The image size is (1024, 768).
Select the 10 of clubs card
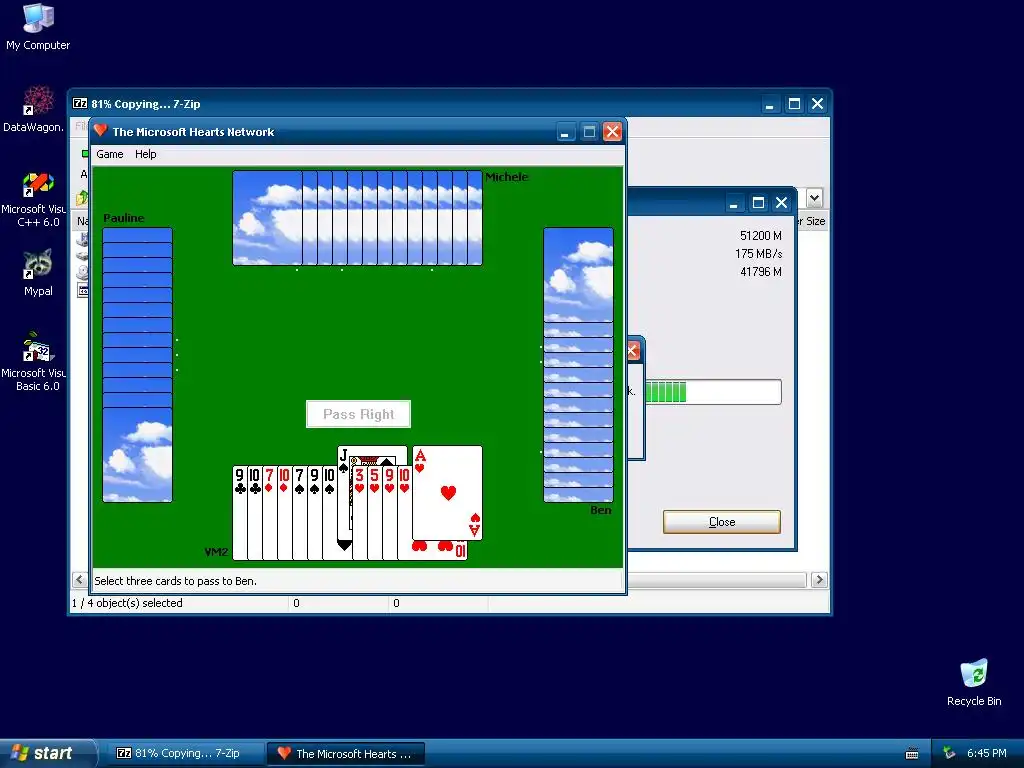tap(255, 513)
